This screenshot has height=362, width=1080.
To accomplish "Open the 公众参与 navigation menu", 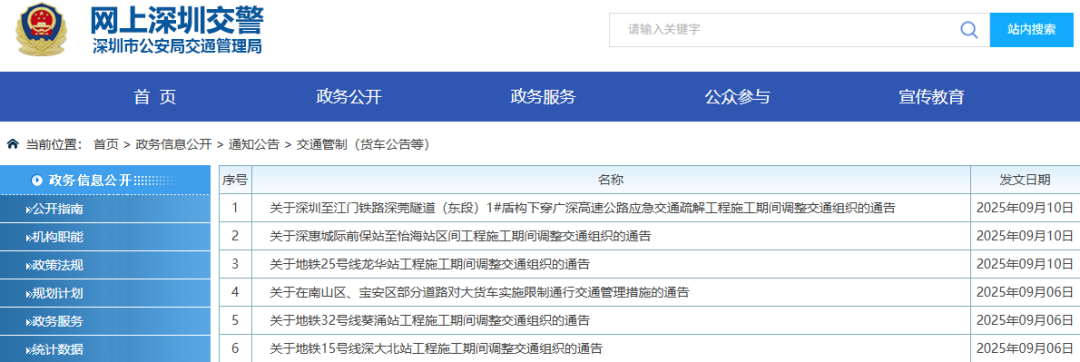I will click(x=737, y=97).
